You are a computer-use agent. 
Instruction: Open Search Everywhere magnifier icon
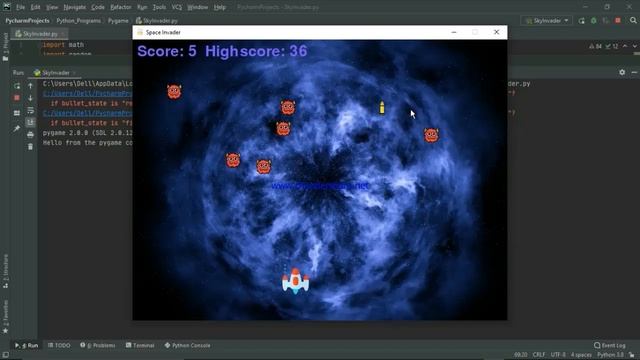tap(633, 20)
